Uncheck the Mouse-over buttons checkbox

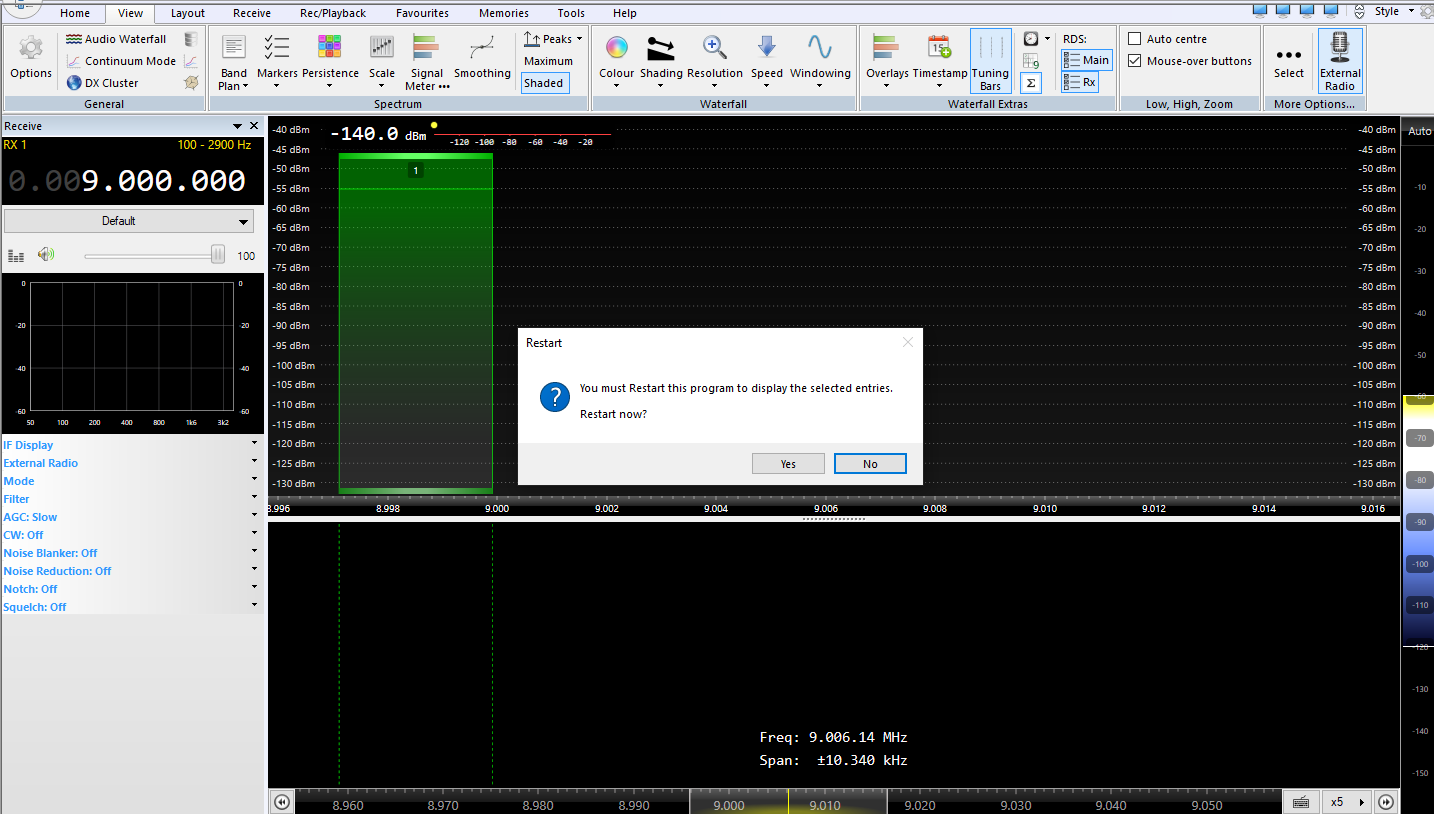(x=1135, y=61)
